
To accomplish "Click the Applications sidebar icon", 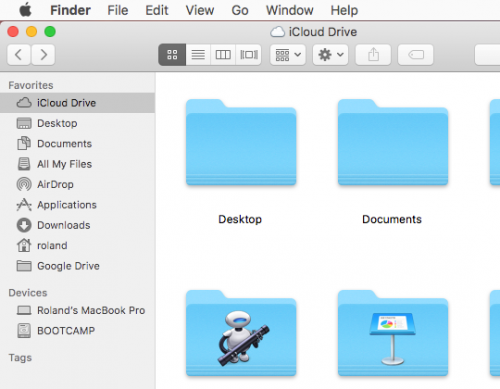I will [24, 205].
